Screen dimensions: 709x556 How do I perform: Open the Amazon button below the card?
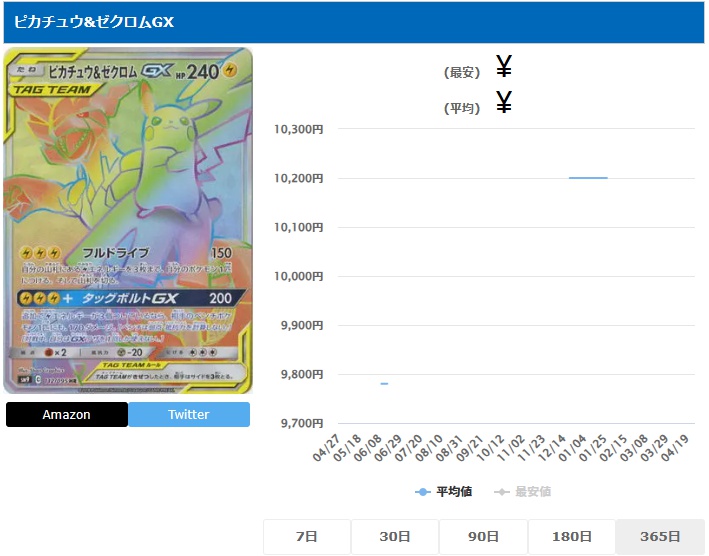(67, 415)
